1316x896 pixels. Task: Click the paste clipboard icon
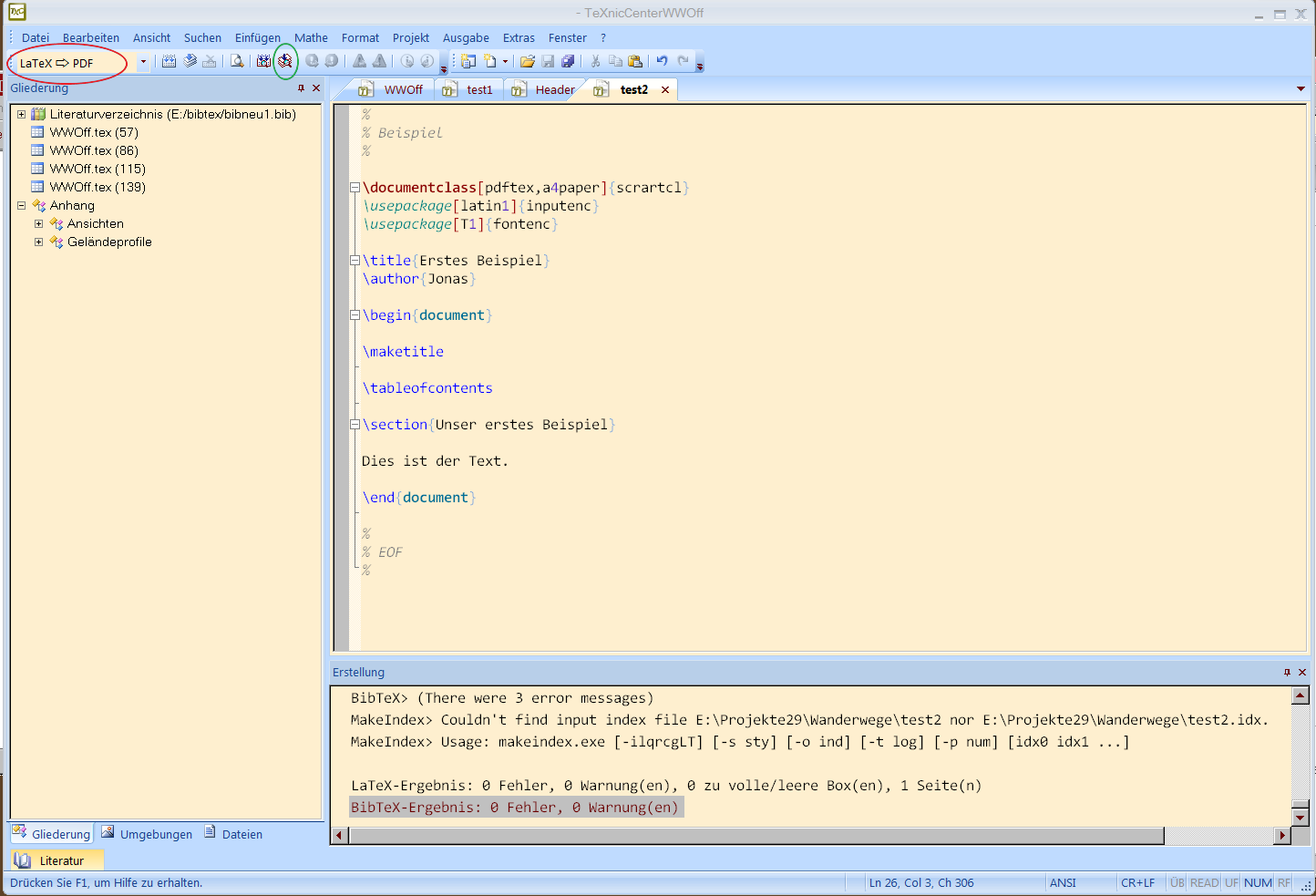point(635,61)
